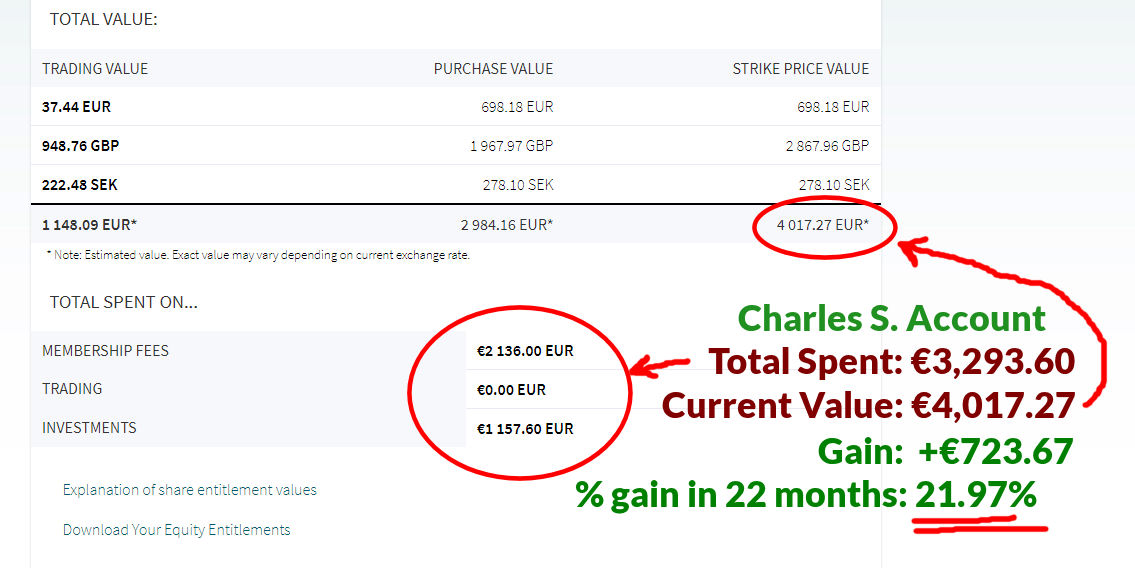Viewport: 1135px width, 568px height.
Task: Click the estimated value note text
Action: tap(258, 255)
